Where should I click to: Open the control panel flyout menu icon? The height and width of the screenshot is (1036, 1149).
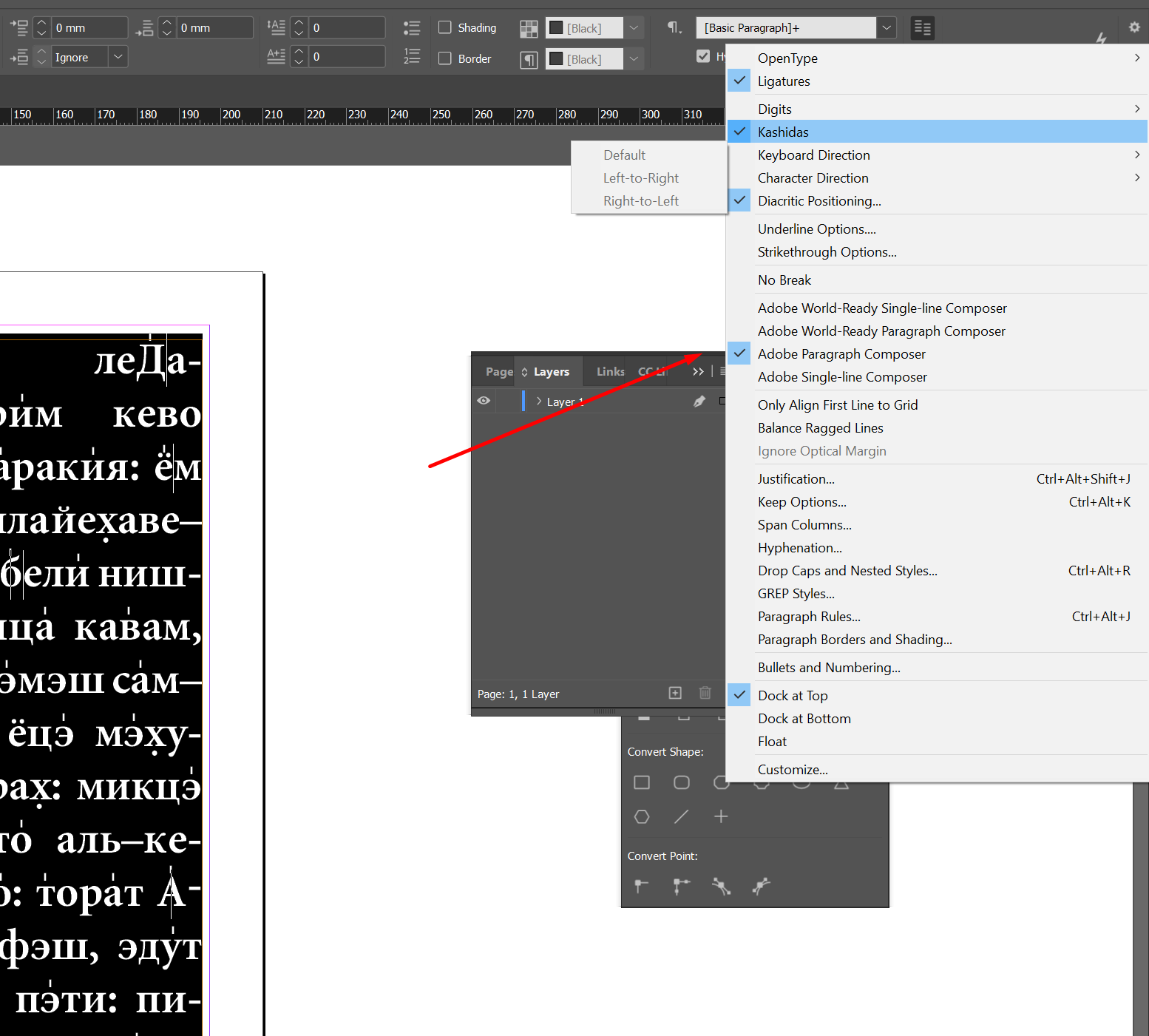pos(922,28)
